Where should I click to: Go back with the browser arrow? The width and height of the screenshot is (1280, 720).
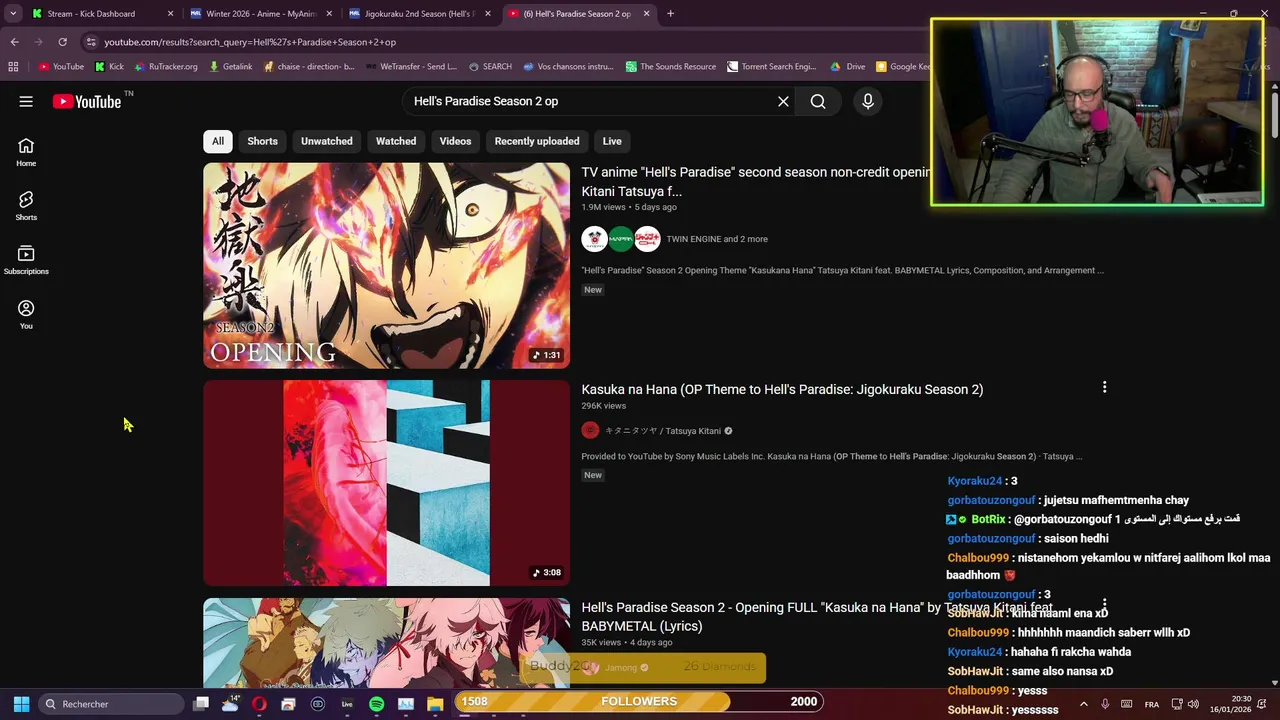click(14, 42)
